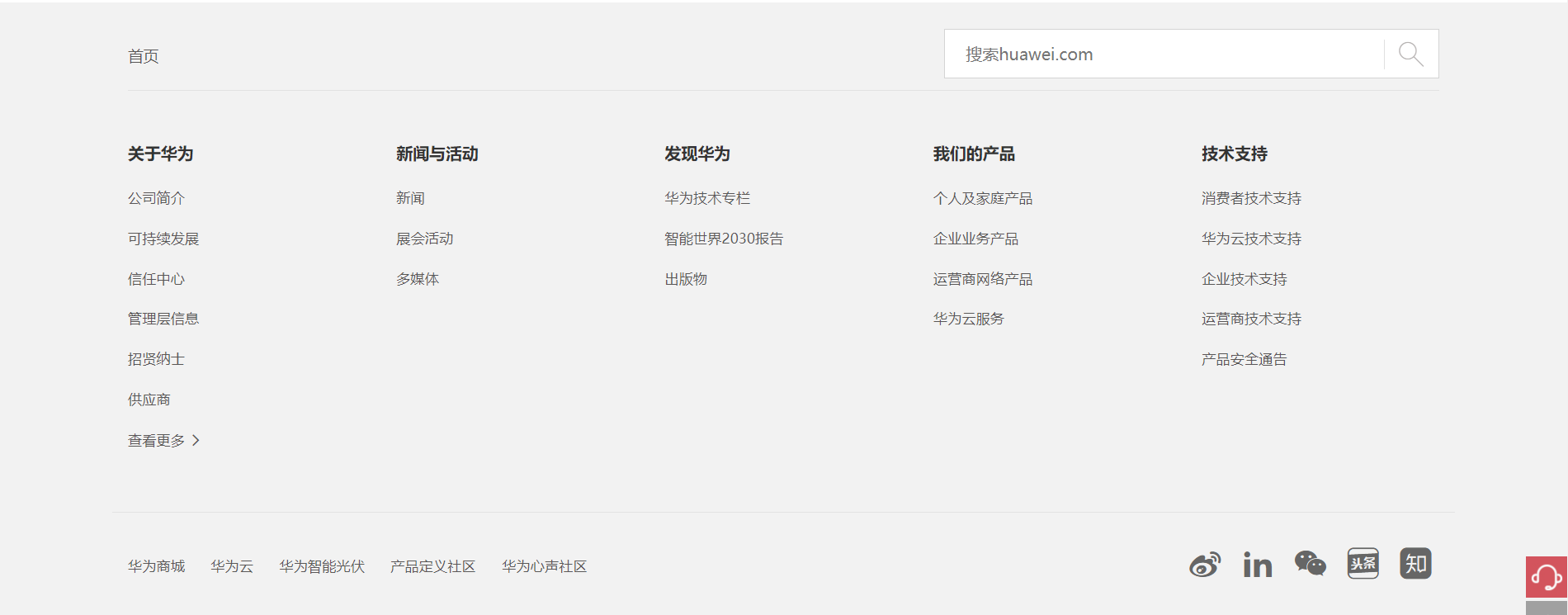Screen dimensions: 1568x615
Task: Open 华为云服务 link
Action: coord(969,319)
